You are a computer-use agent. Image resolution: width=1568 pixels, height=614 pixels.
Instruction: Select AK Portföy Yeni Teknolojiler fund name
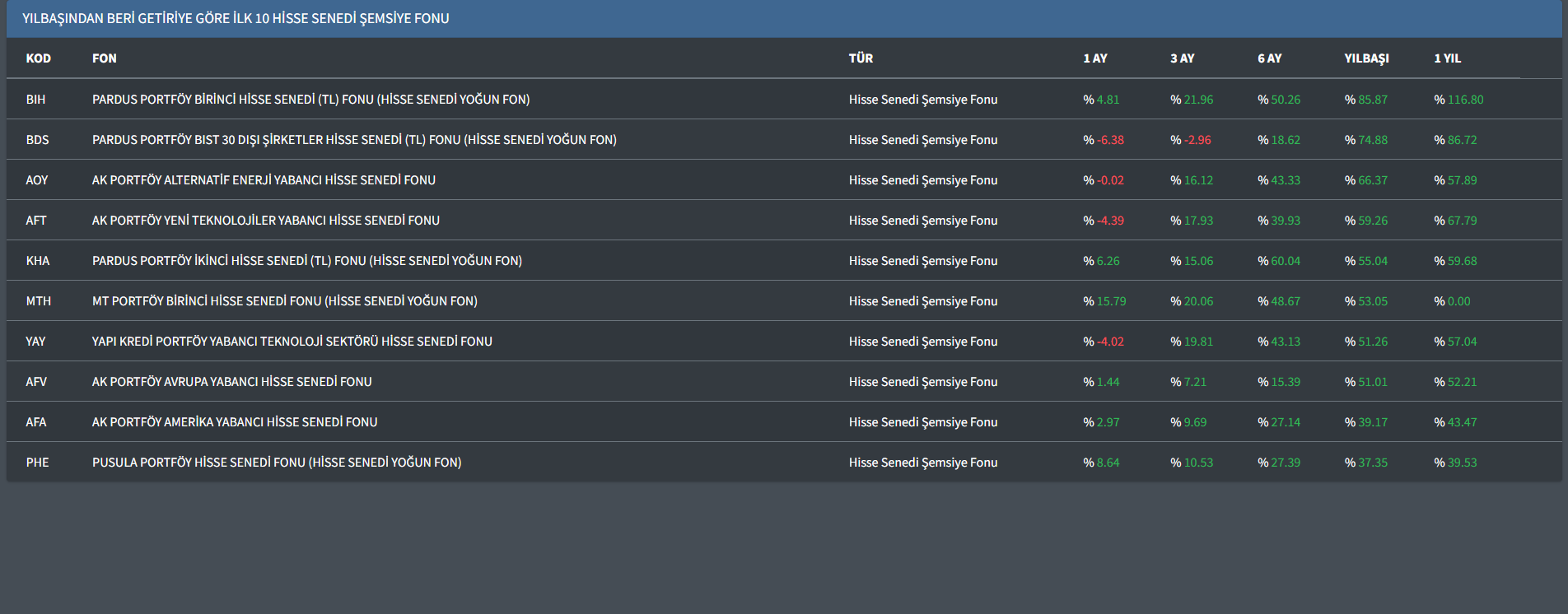(x=265, y=221)
